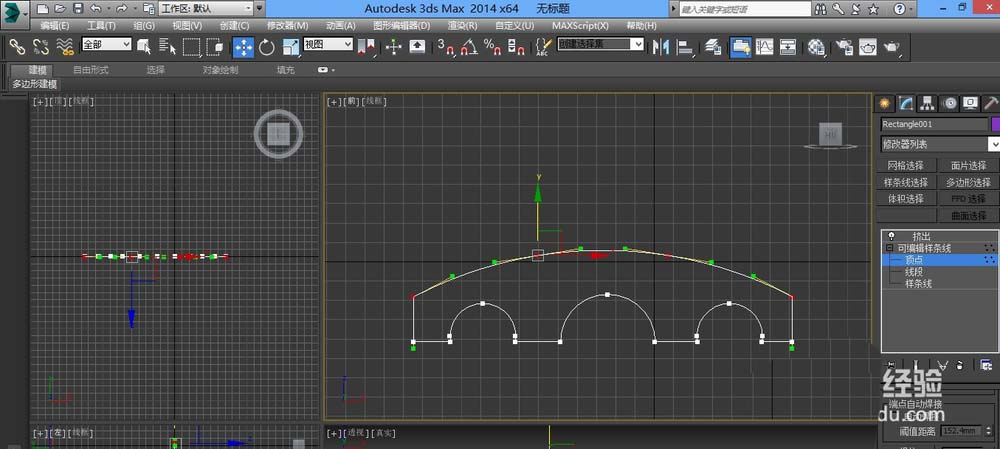1000x449 pixels.
Task: Activate the Select and Rotate tool
Action: tap(267, 47)
